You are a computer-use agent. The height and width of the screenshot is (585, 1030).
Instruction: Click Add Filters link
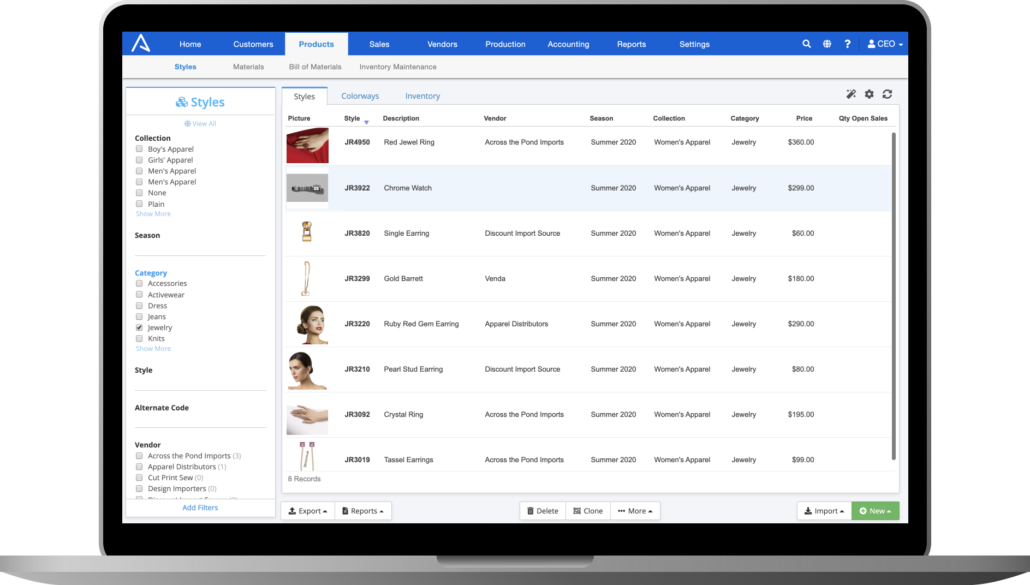[x=200, y=508]
